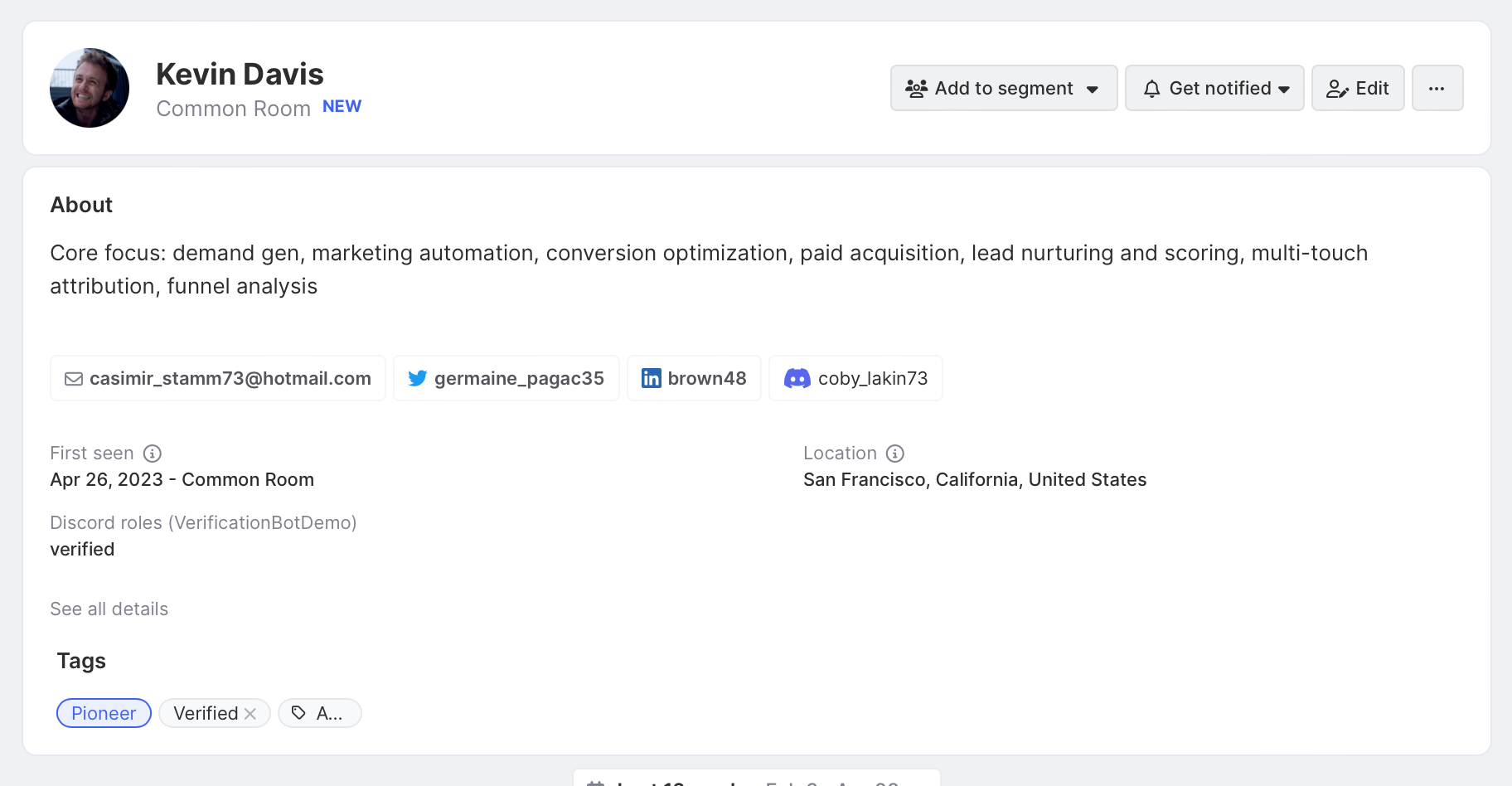The height and width of the screenshot is (786, 1512).
Task: Open the three-dot more options menu
Action: click(1437, 88)
